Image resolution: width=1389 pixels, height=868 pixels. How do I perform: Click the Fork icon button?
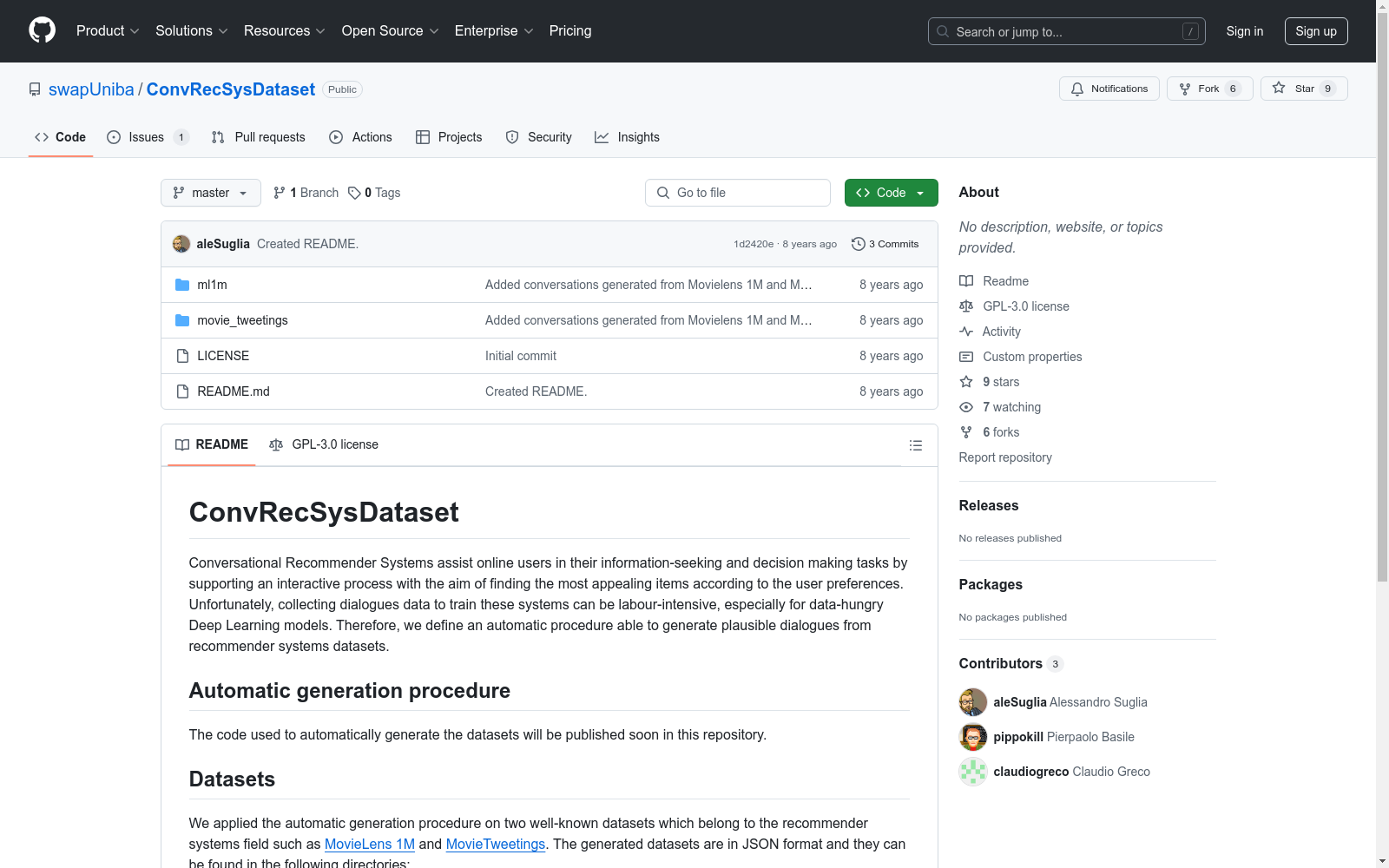pyautogui.click(x=1210, y=89)
